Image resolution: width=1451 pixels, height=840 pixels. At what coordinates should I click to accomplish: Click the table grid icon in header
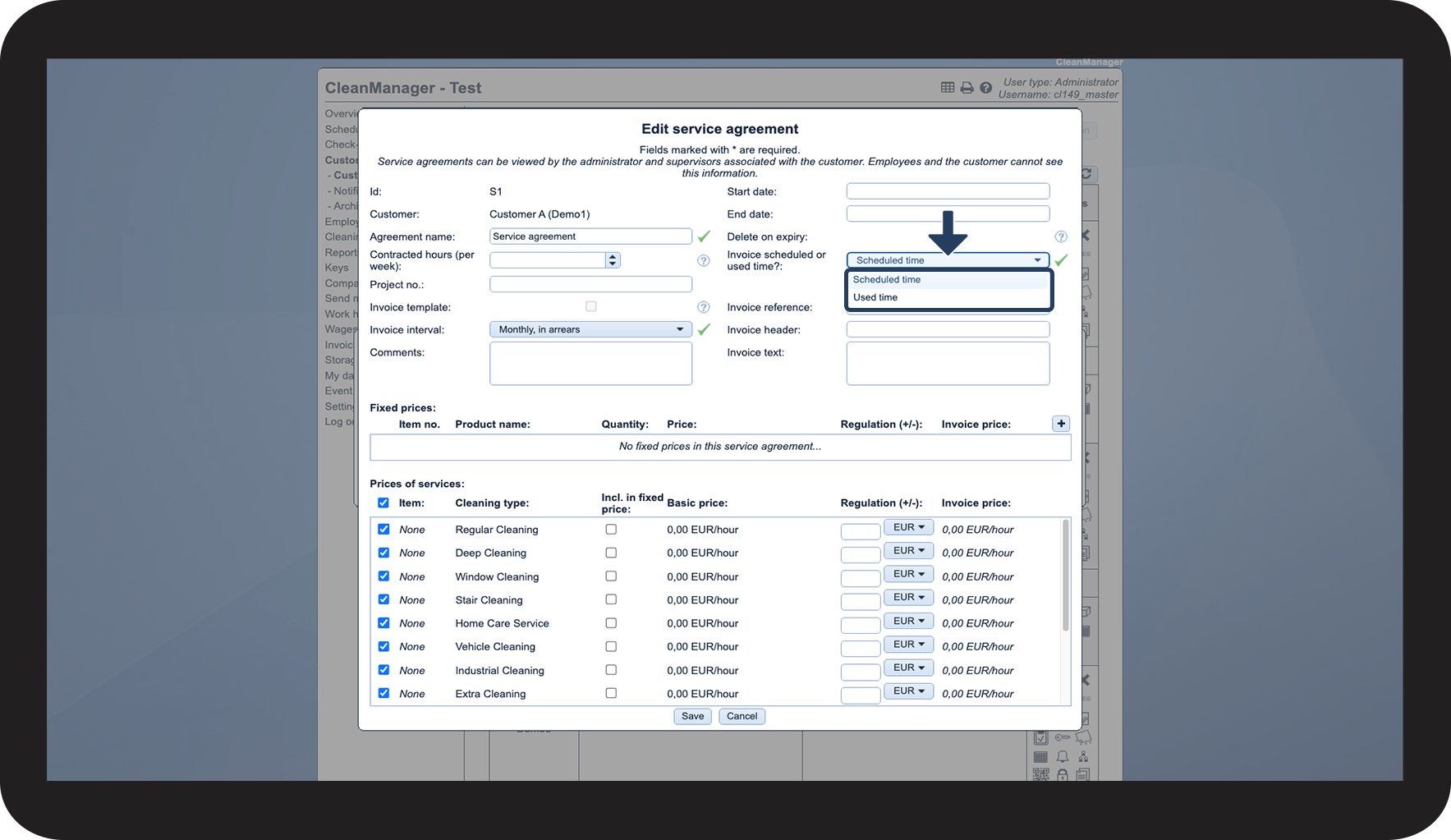point(948,88)
